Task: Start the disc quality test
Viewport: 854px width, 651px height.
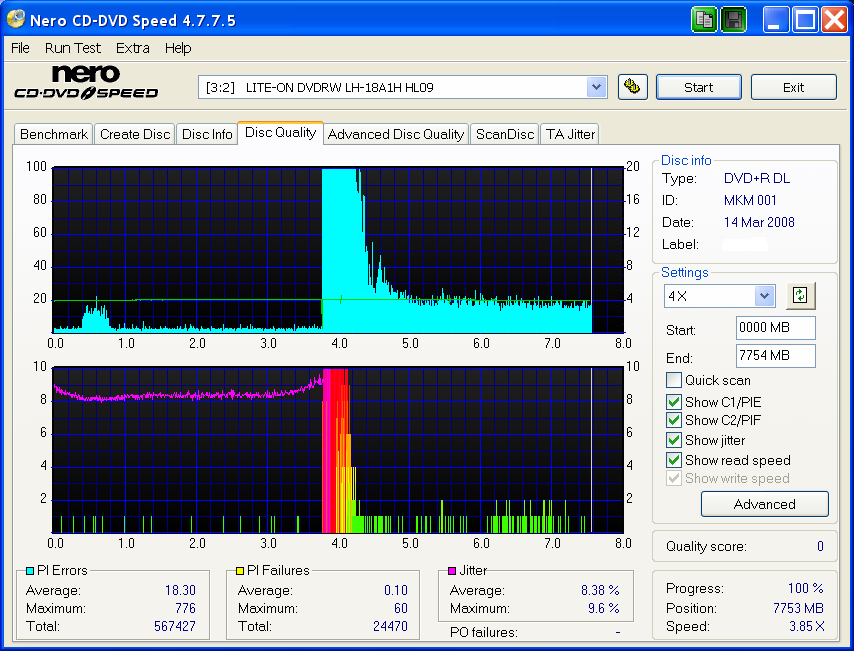Action: pyautogui.click(x=698, y=87)
